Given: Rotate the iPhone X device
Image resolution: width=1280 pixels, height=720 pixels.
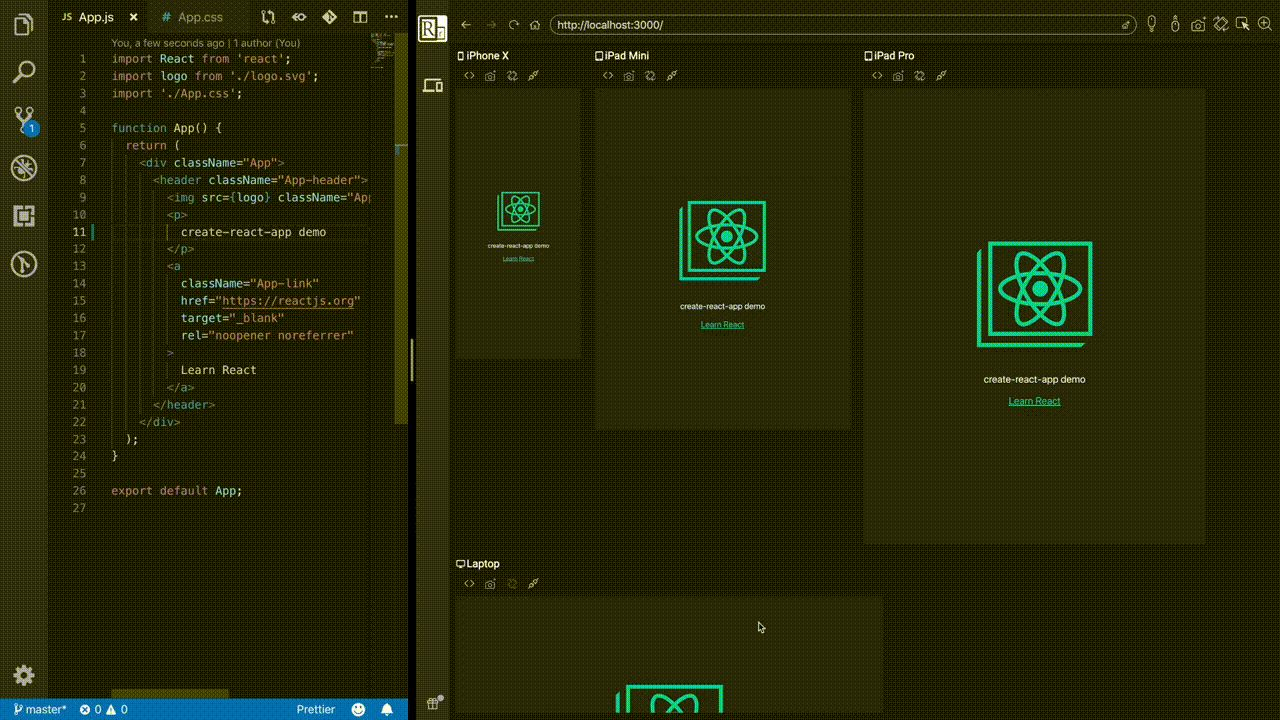Looking at the screenshot, I should click(x=512, y=76).
